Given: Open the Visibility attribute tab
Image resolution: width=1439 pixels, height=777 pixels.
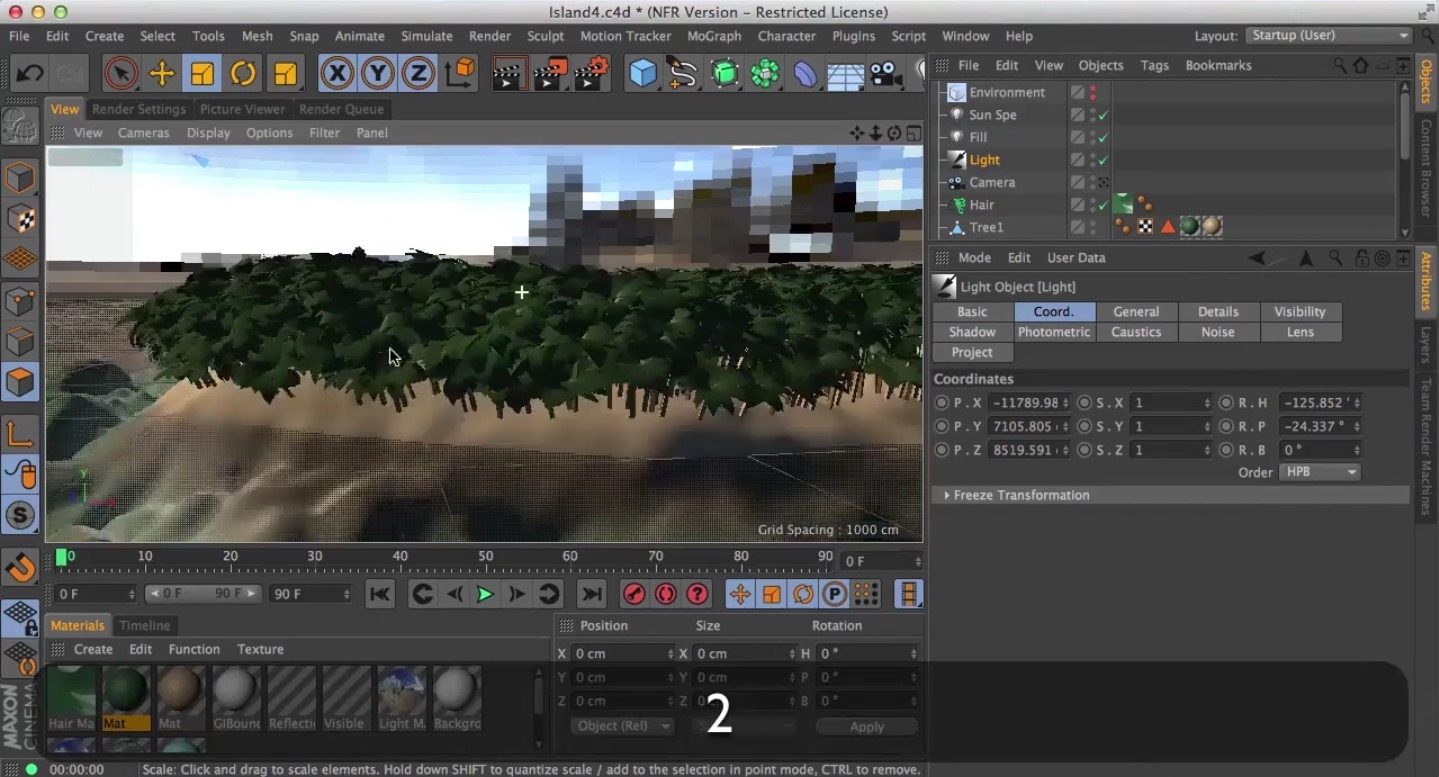Looking at the screenshot, I should coord(1300,312).
